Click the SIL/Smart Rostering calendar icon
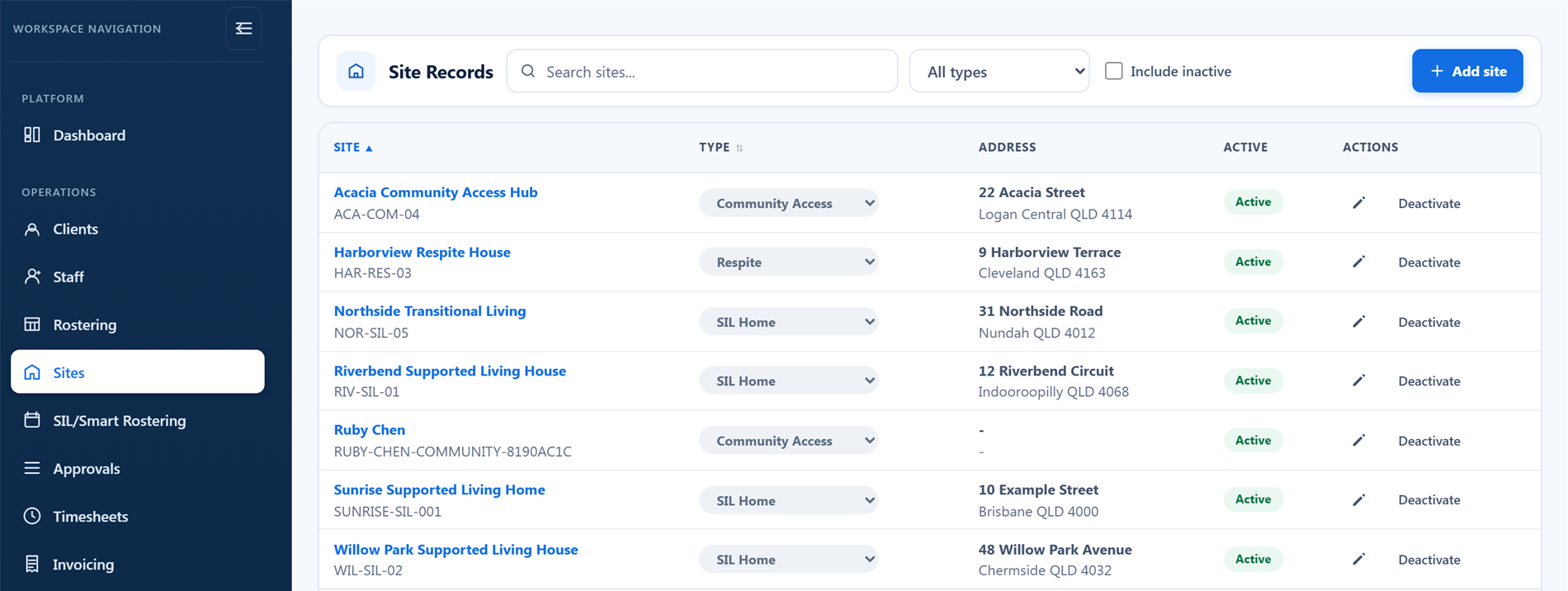Viewport: 1568px width, 591px height. pyautogui.click(x=32, y=420)
